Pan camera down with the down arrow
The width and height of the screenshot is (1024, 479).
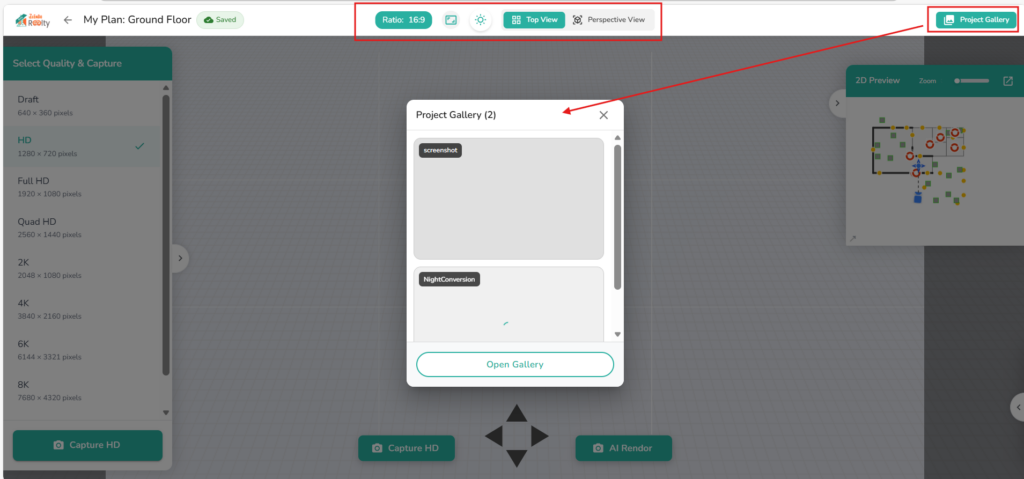tap(516, 458)
